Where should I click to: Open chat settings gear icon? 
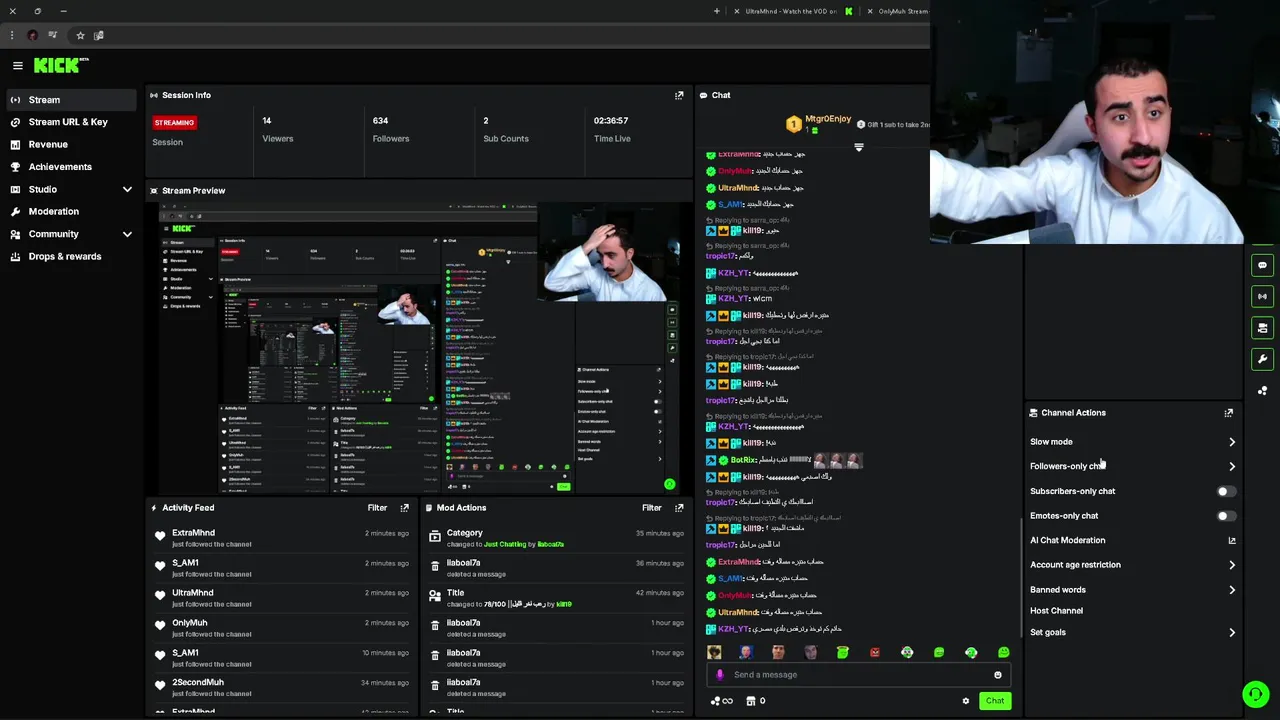(x=966, y=701)
